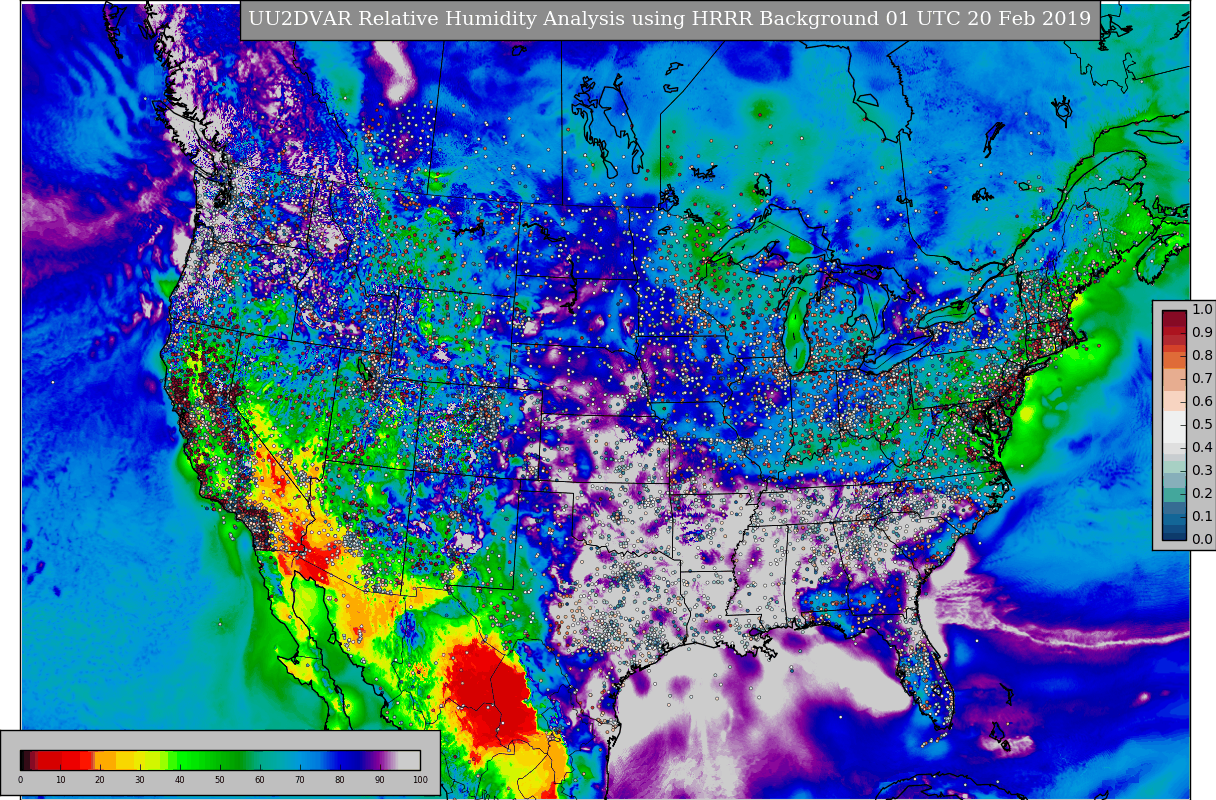Click the 30 tick label on humidity colorbar
Image resolution: width=1216 pixels, height=800 pixels.
pos(140,780)
